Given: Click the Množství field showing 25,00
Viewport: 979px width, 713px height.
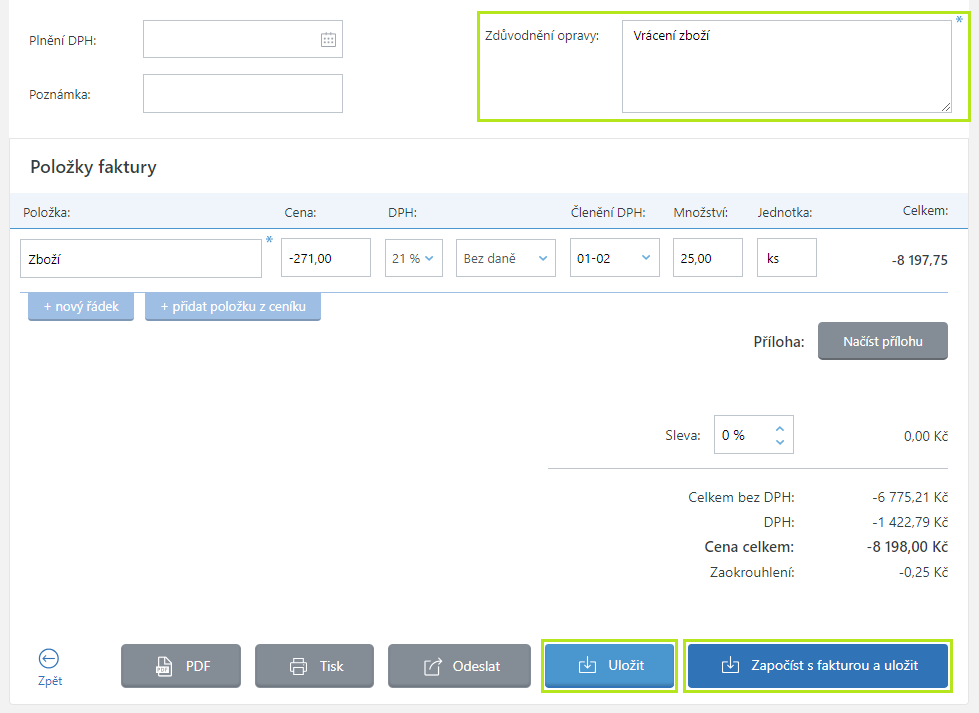Looking at the screenshot, I should (x=707, y=258).
